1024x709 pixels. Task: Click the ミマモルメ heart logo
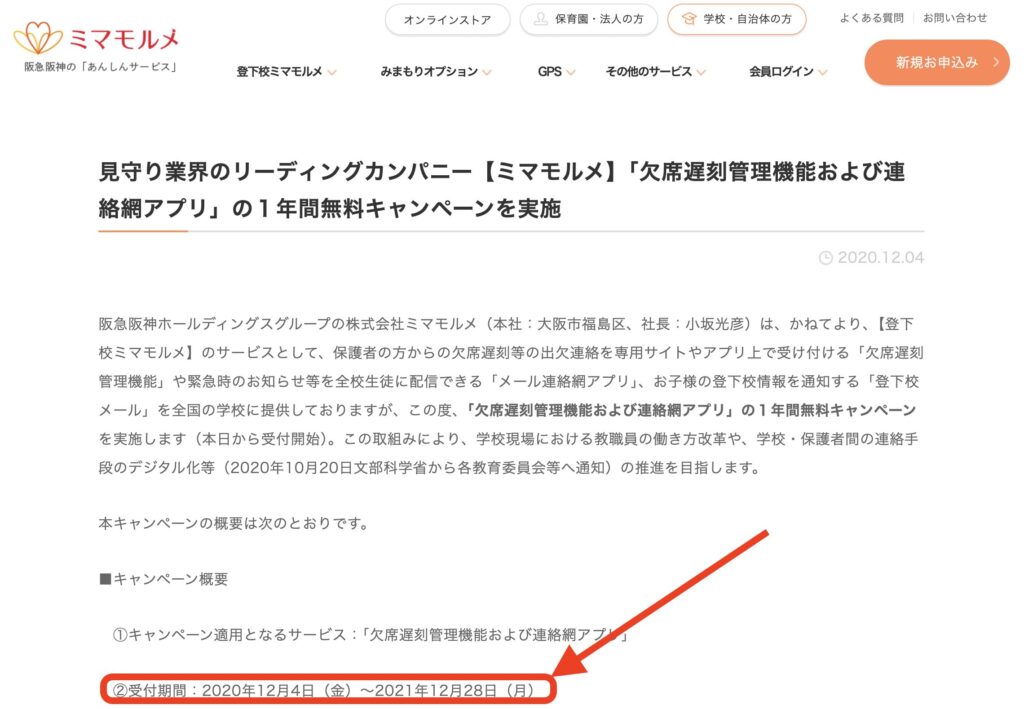point(38,39)
